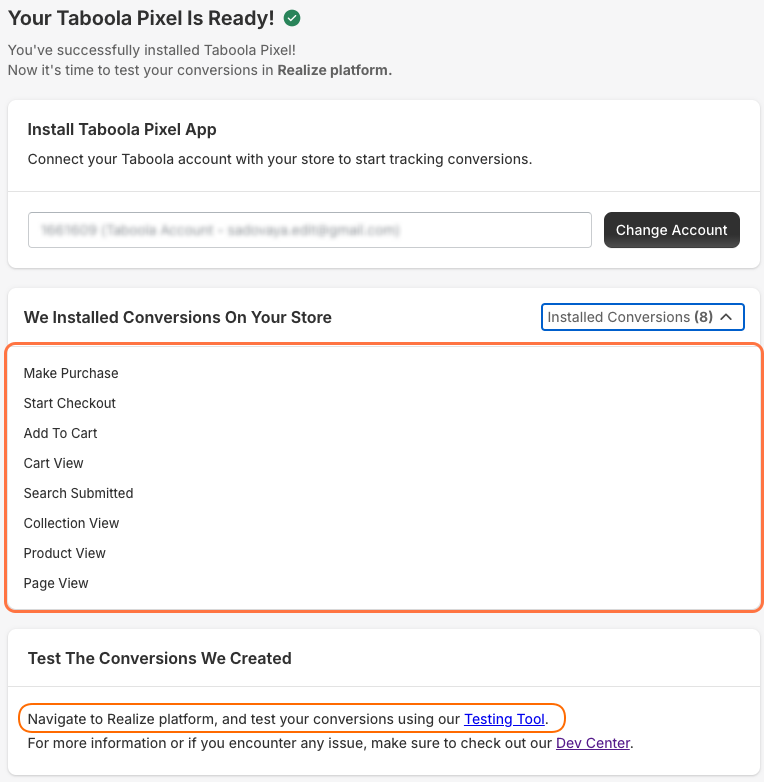
Task: Select the Search Submitted conversion
Action: 78,493
